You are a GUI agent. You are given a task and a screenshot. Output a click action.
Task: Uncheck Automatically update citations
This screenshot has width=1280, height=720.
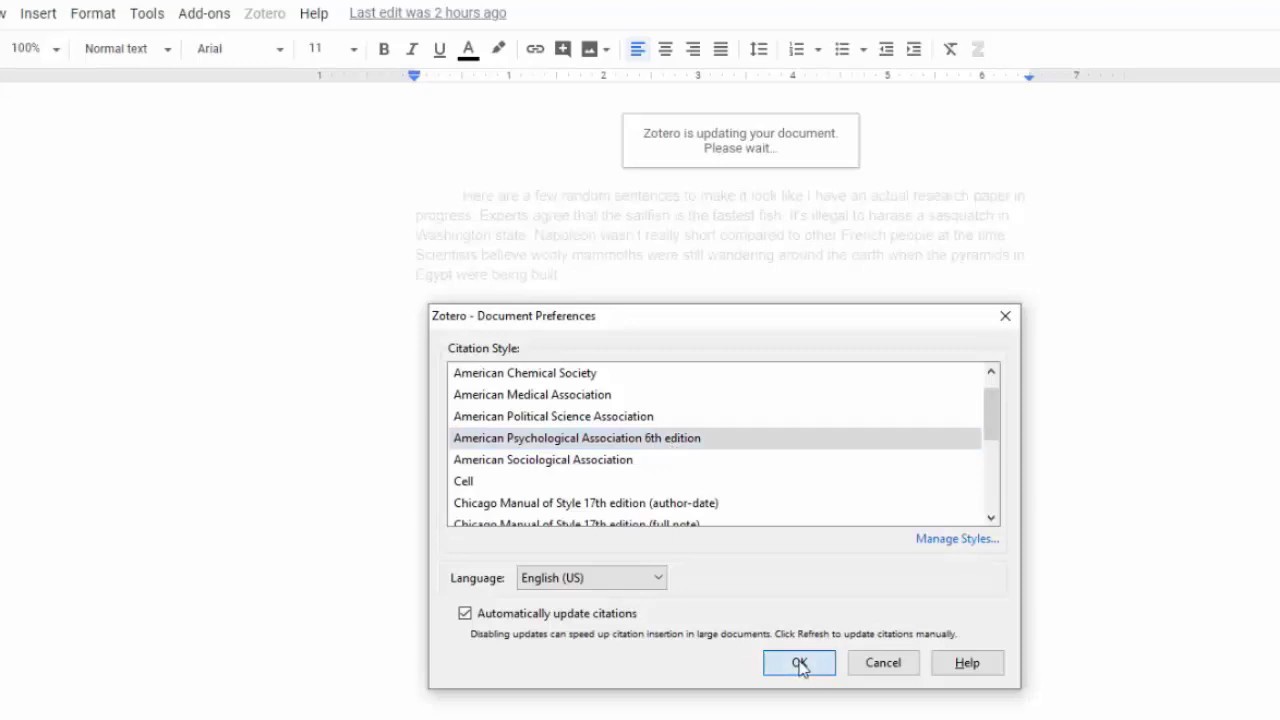[465, 613]
